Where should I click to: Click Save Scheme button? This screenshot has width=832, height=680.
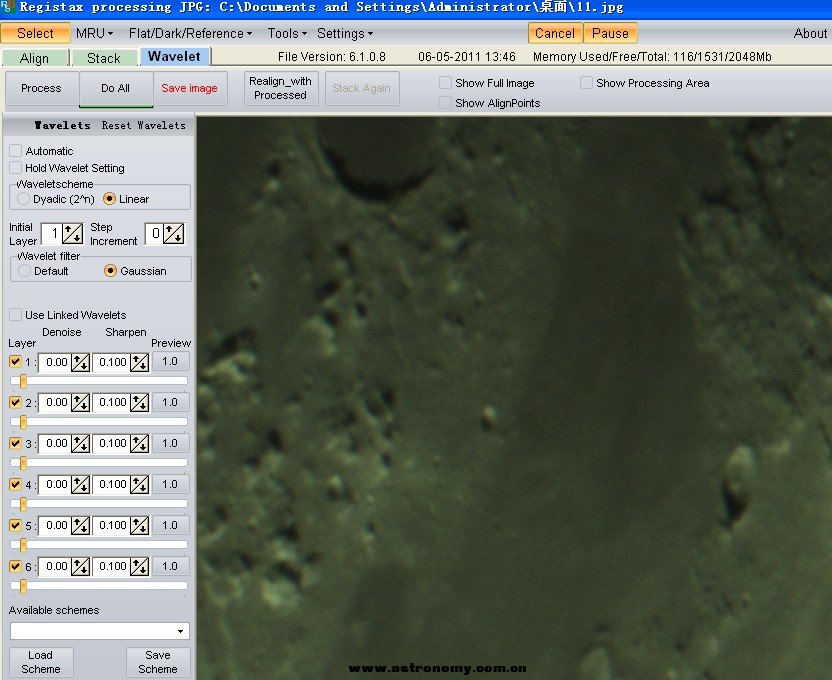[x=158, y=662]
